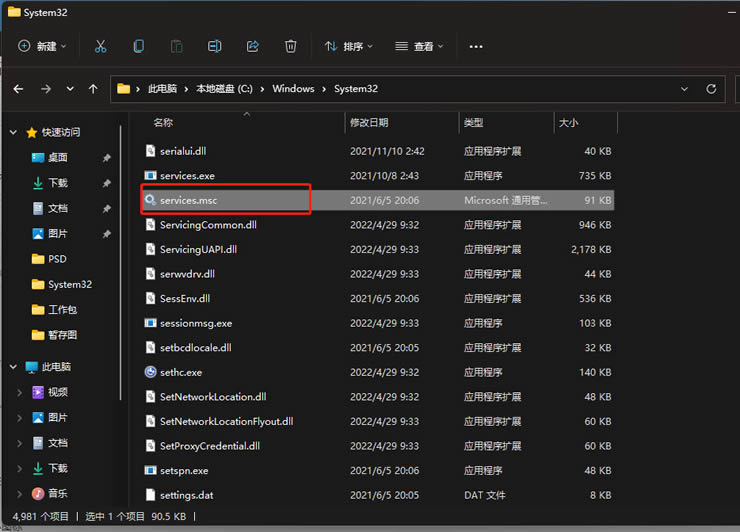The image size is (740, 532).
Task: Click Windows in the breadcrumb path
Action: click(x=293, y=89)
